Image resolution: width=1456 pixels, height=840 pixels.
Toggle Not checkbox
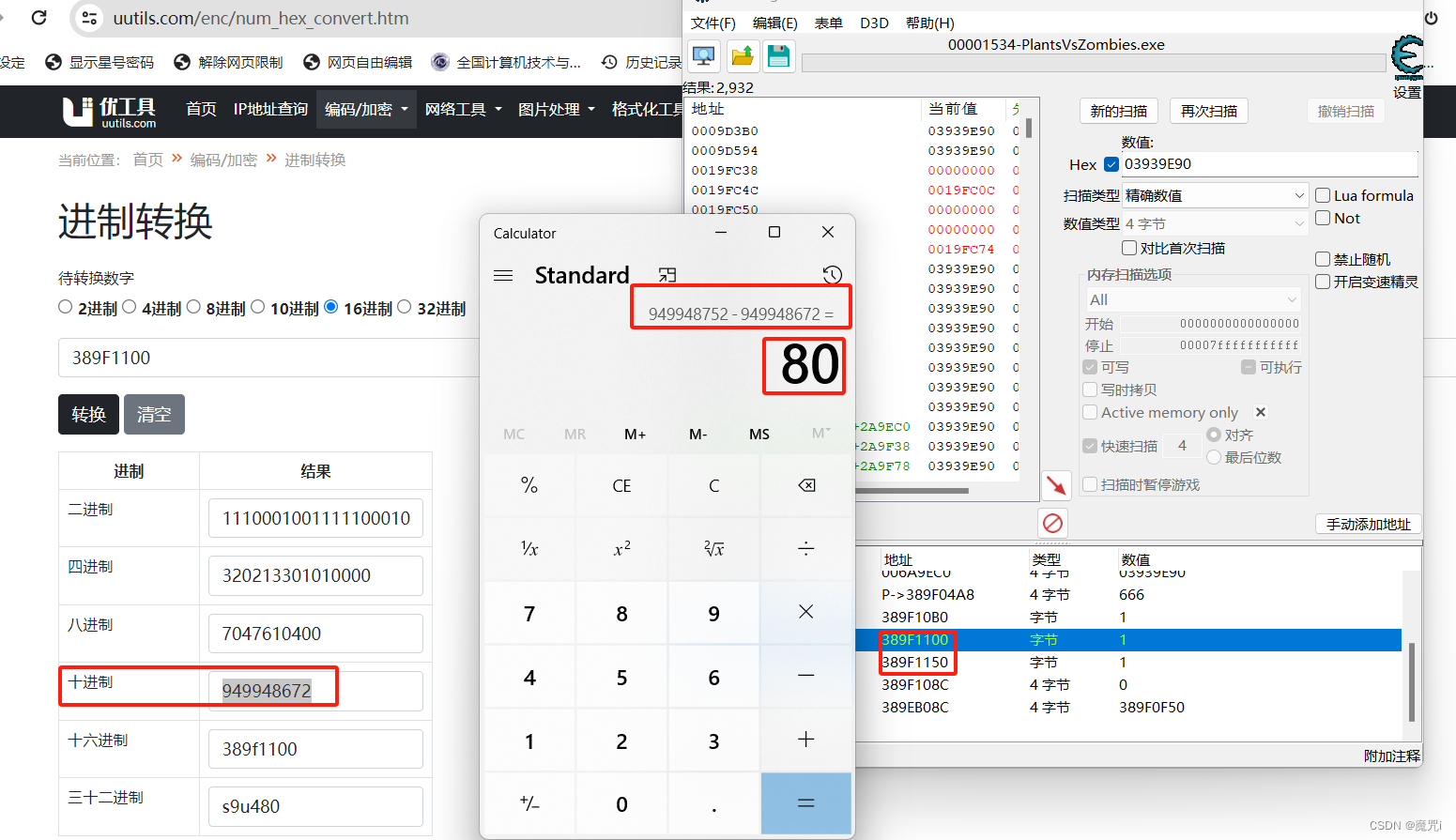point(1323,218)
